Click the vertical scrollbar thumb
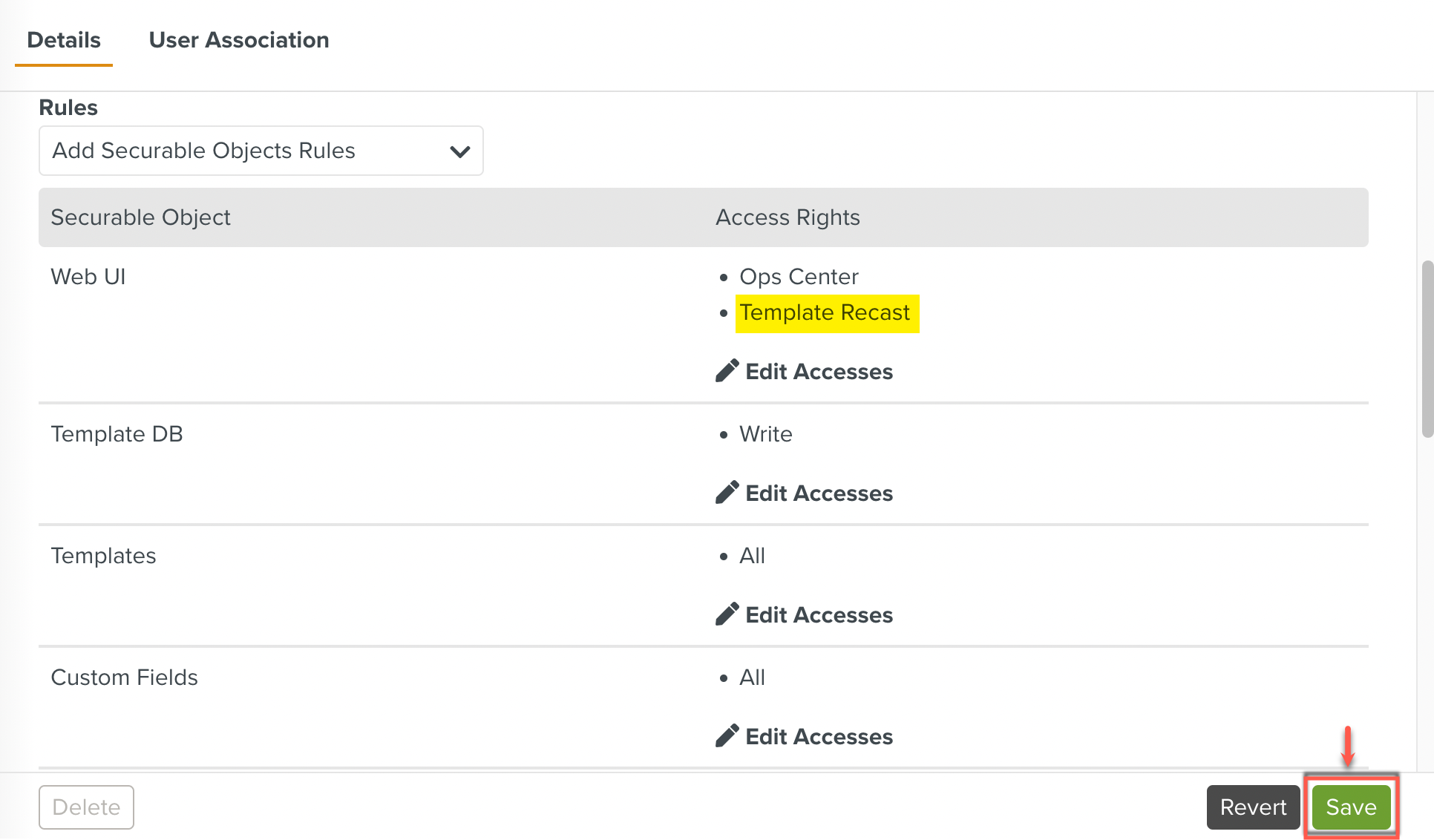Viewport: 1434px width, 840px height. pos(1427,349)
